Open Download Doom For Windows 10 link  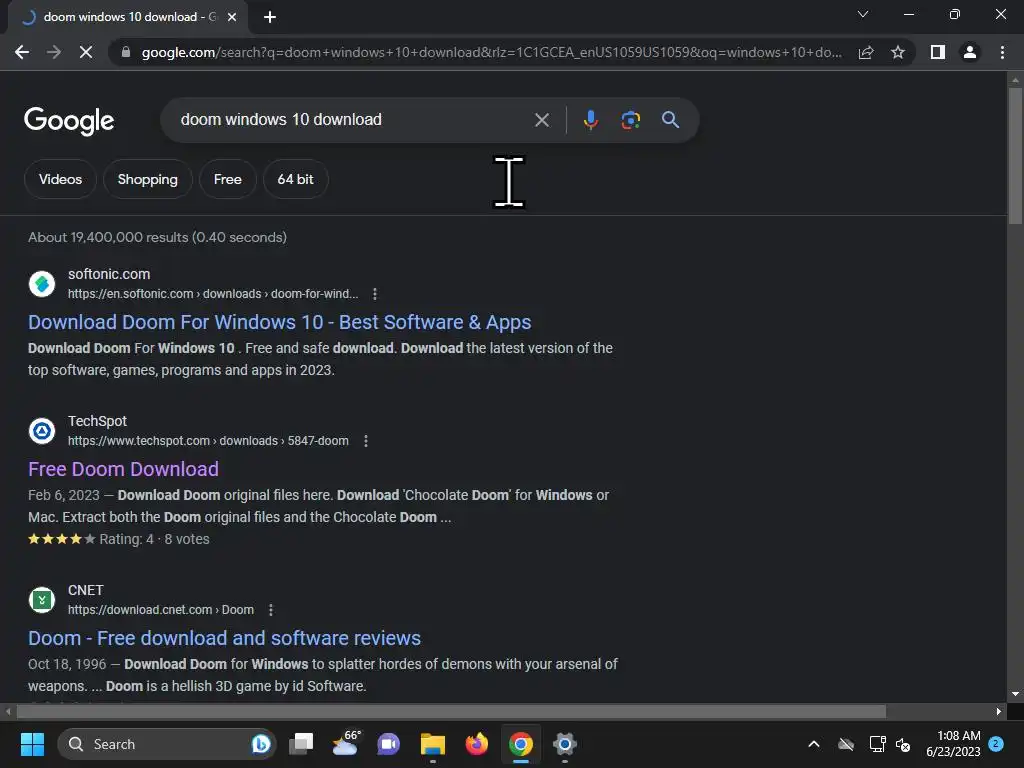click(280, 322)
